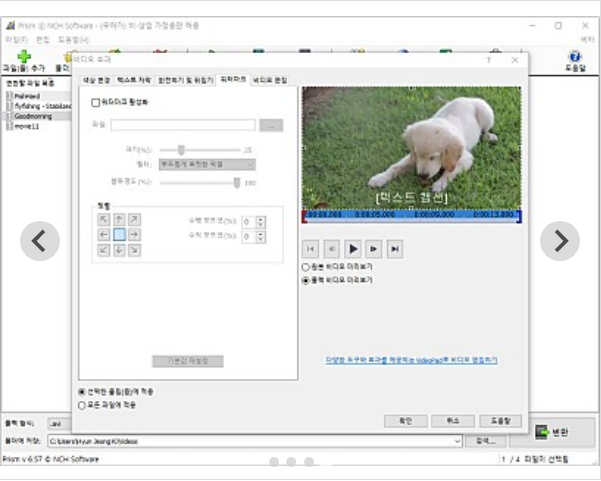Adjust the watermark size slider
Image resolution: width=601 pixels, height=481 pixels.
coord(181,150)
